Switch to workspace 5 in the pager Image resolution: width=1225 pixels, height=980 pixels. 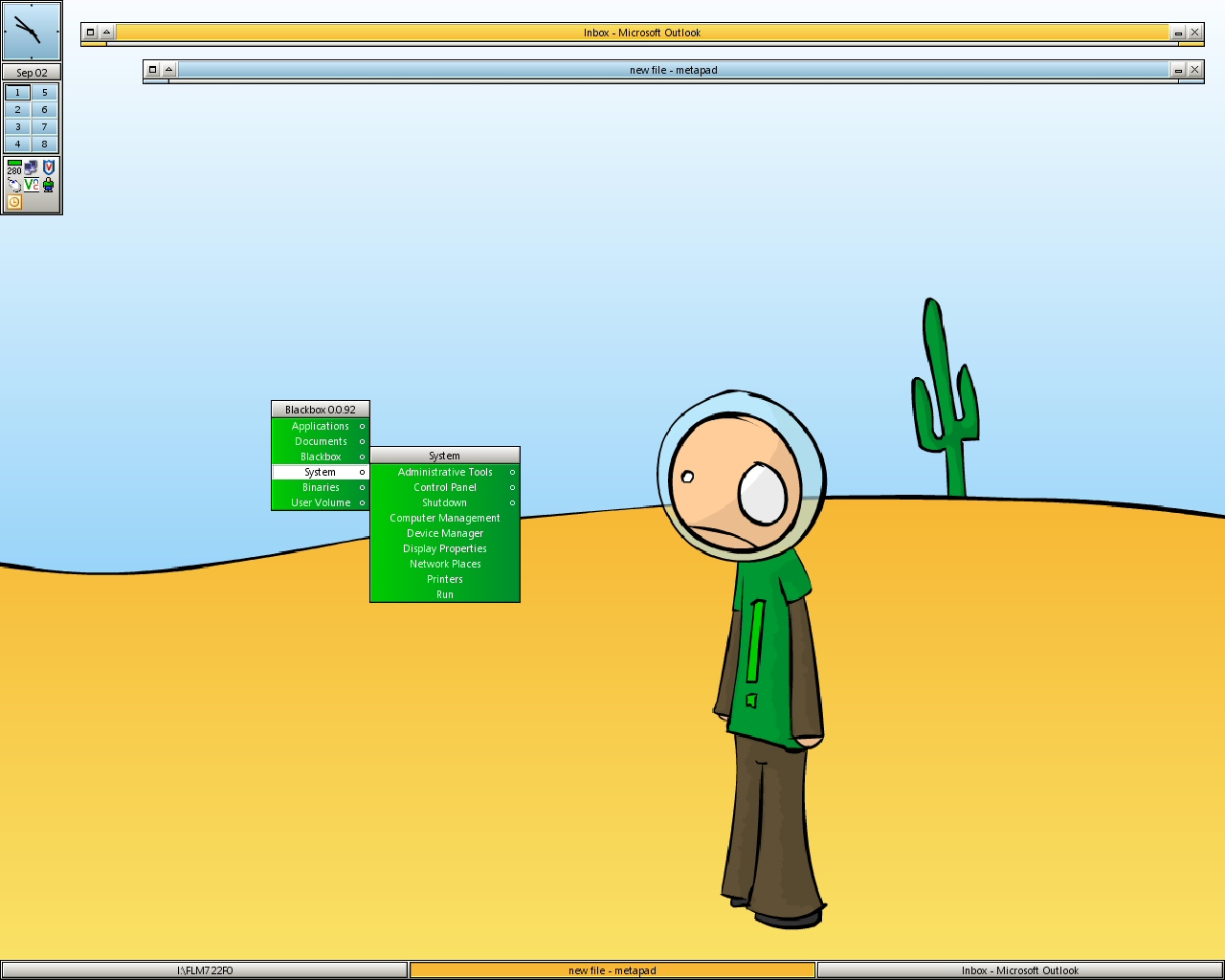click(x=44, y=93)
